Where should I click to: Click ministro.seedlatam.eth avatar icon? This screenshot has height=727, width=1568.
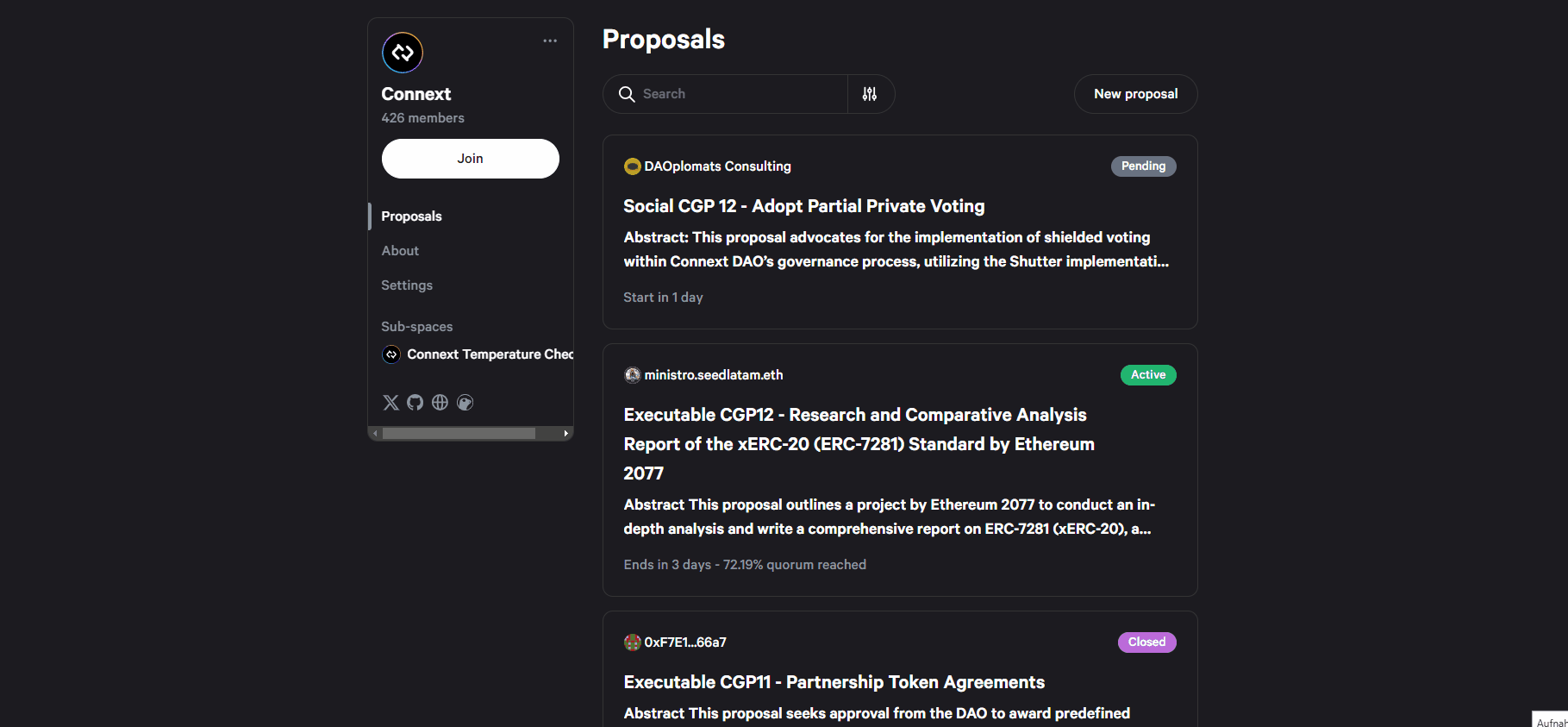coord(632,375)
